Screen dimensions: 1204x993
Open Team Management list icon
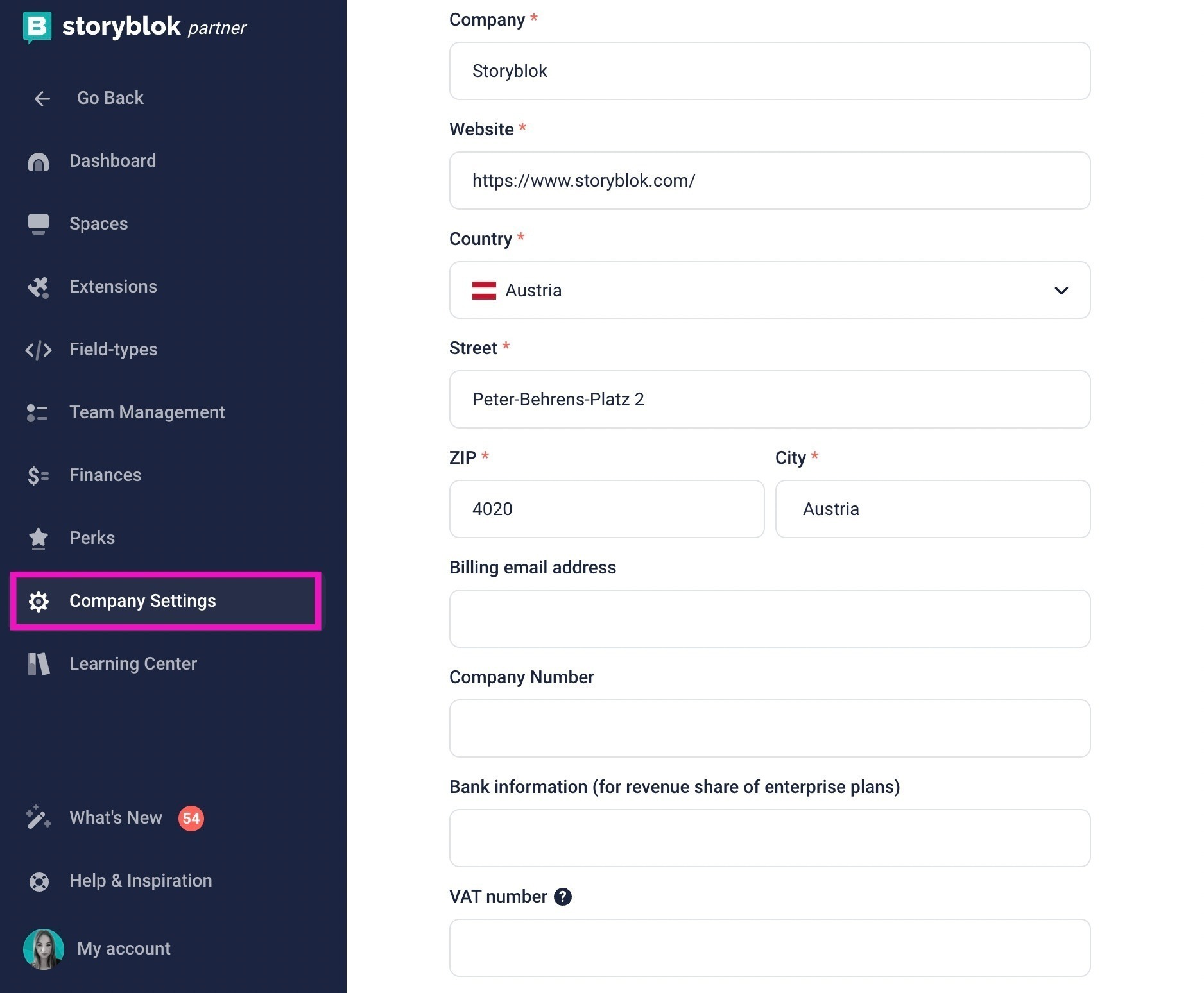click(38, 412)
